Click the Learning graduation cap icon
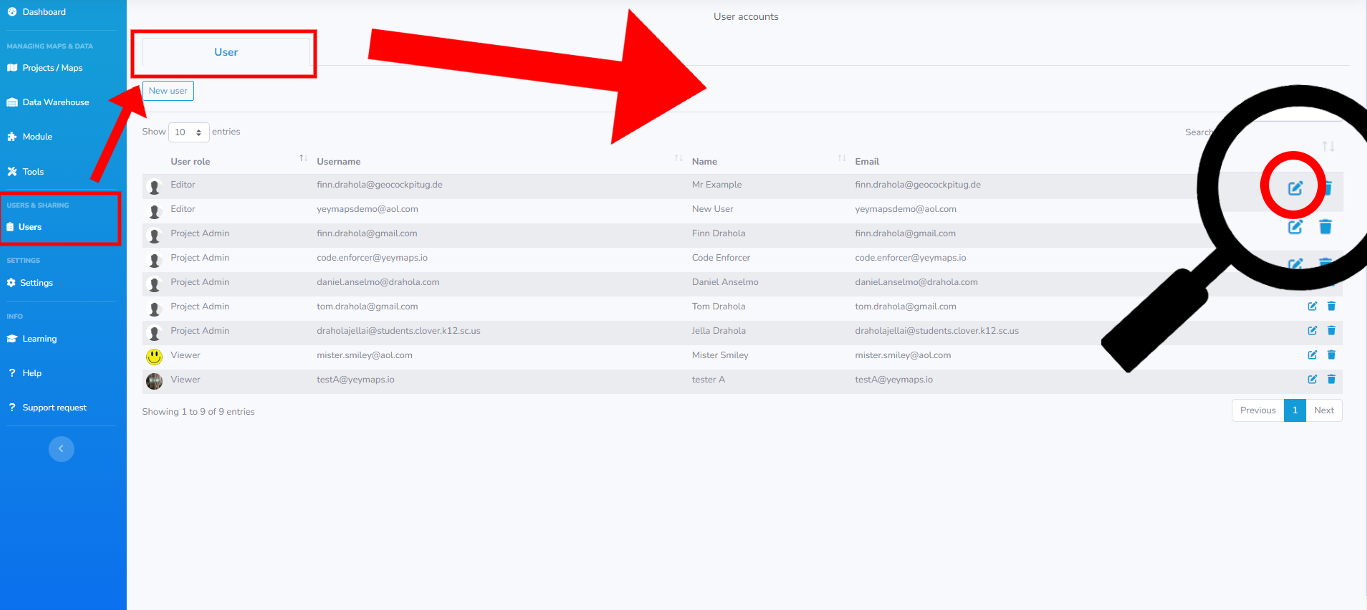 pos(12,339)
